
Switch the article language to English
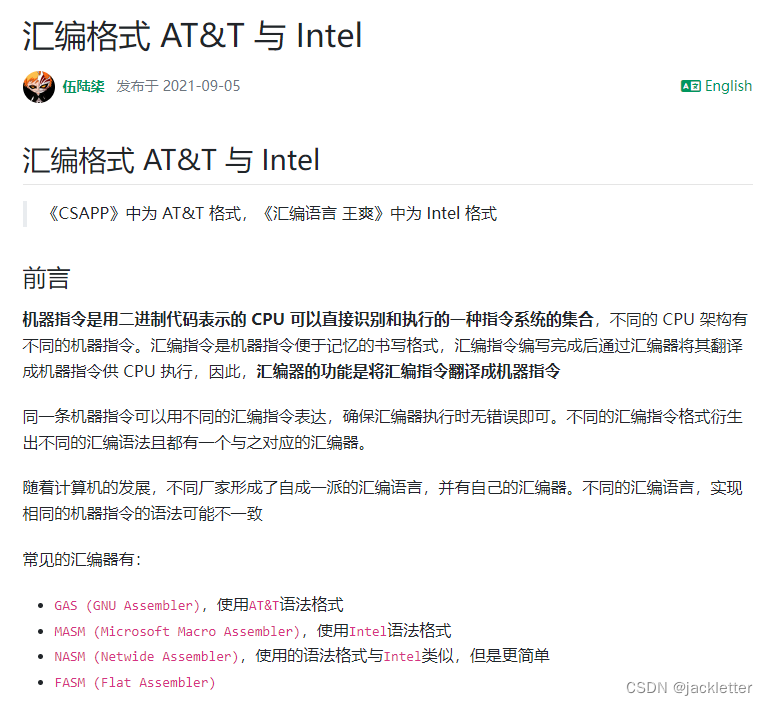[728, 86]
